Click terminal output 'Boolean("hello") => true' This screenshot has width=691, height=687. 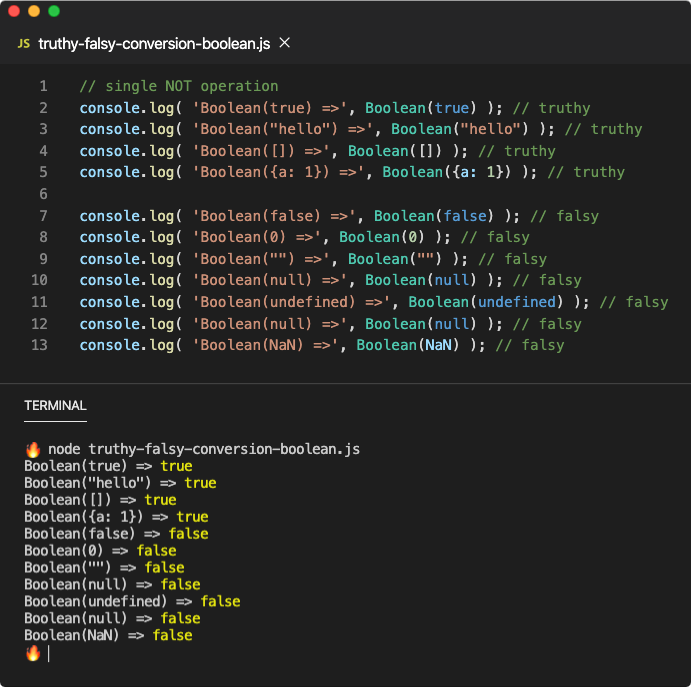click(120, 483)
